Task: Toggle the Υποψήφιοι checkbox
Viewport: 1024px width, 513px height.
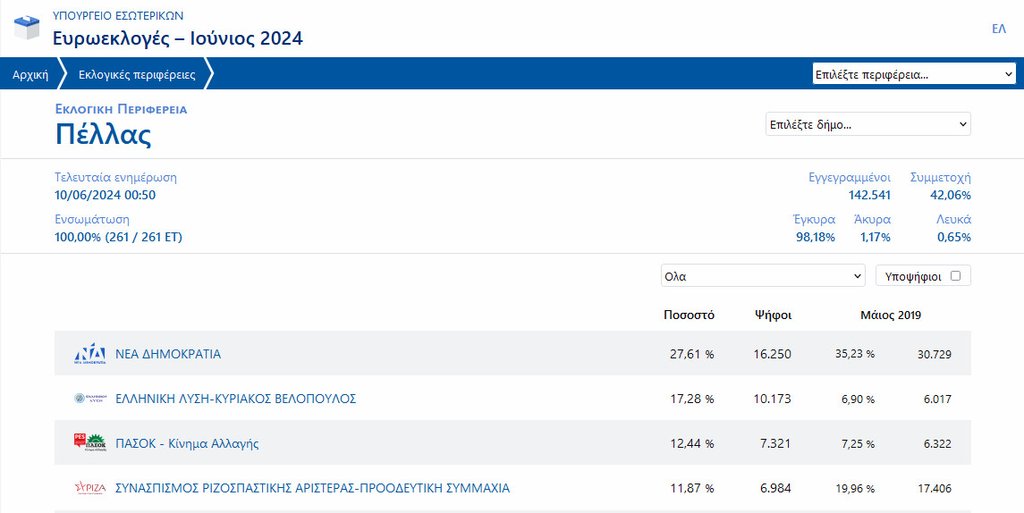Action: (955, 276)
